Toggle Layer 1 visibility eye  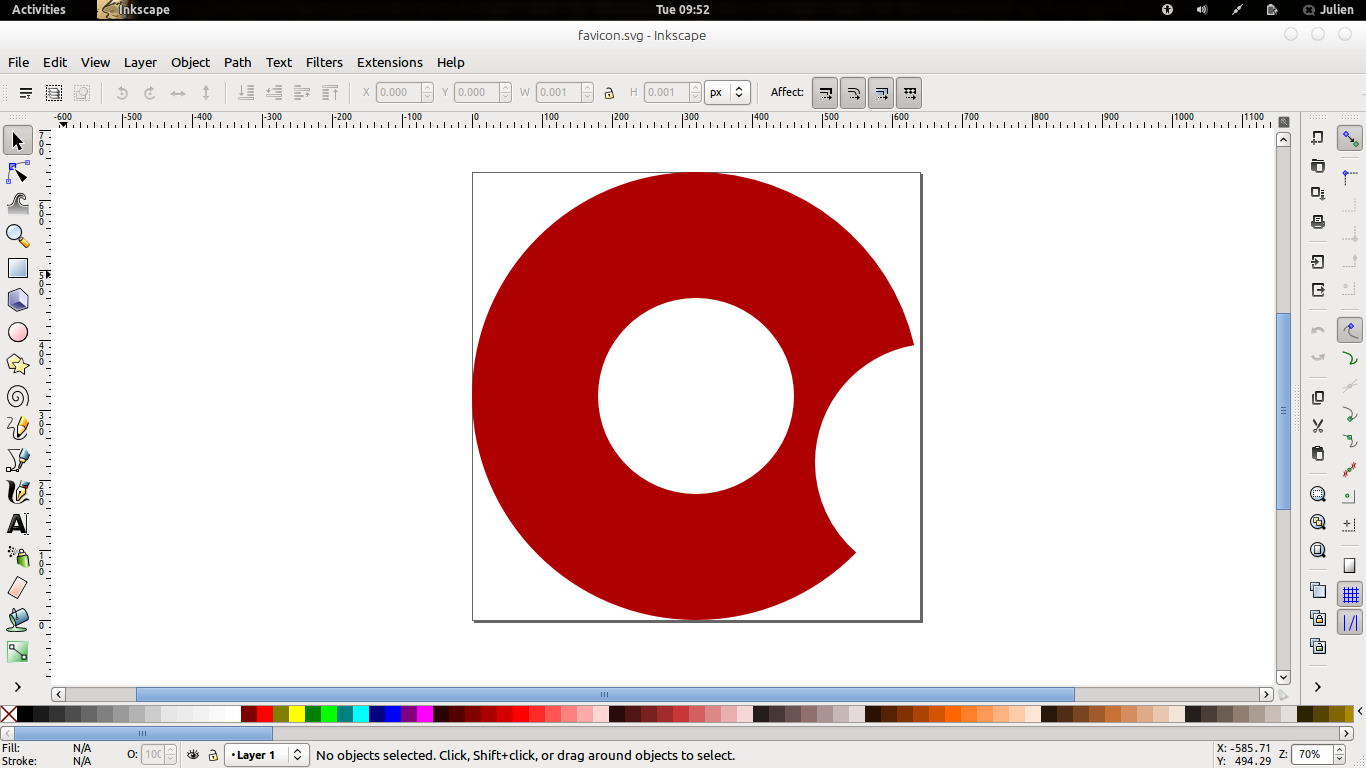pos(193,755)
